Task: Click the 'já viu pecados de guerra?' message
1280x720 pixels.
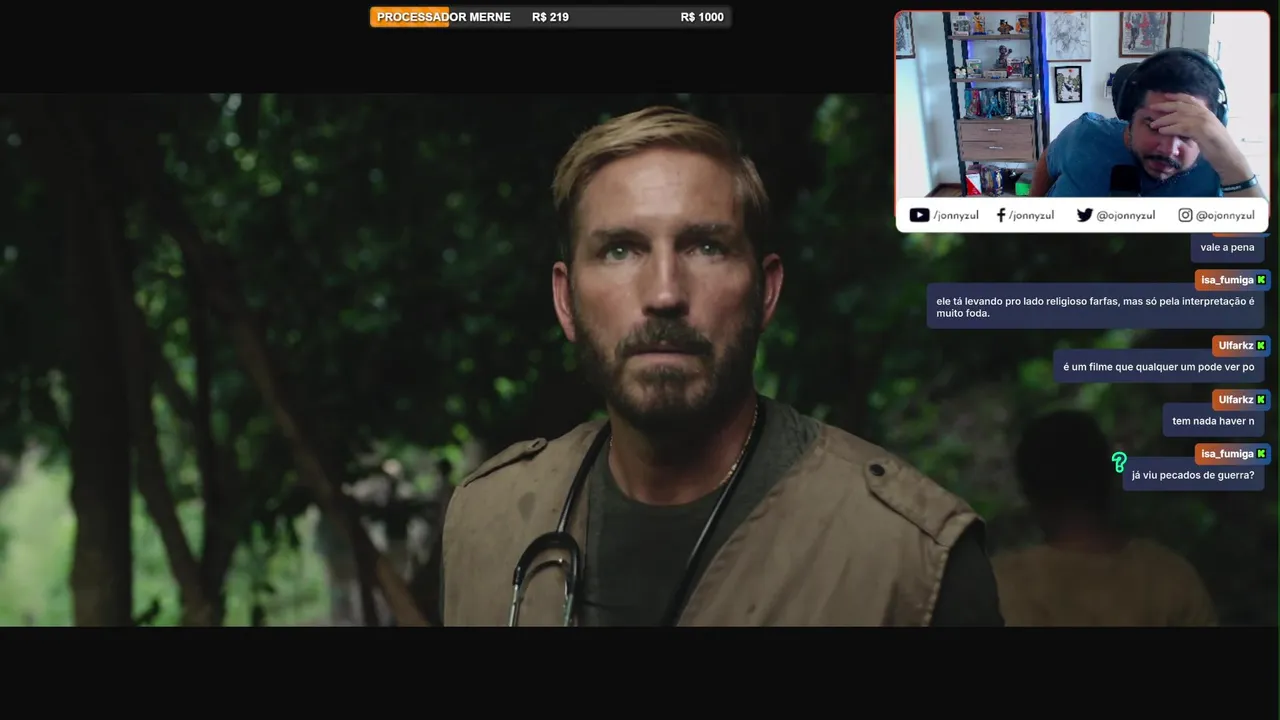Action: click(1193, 475)
